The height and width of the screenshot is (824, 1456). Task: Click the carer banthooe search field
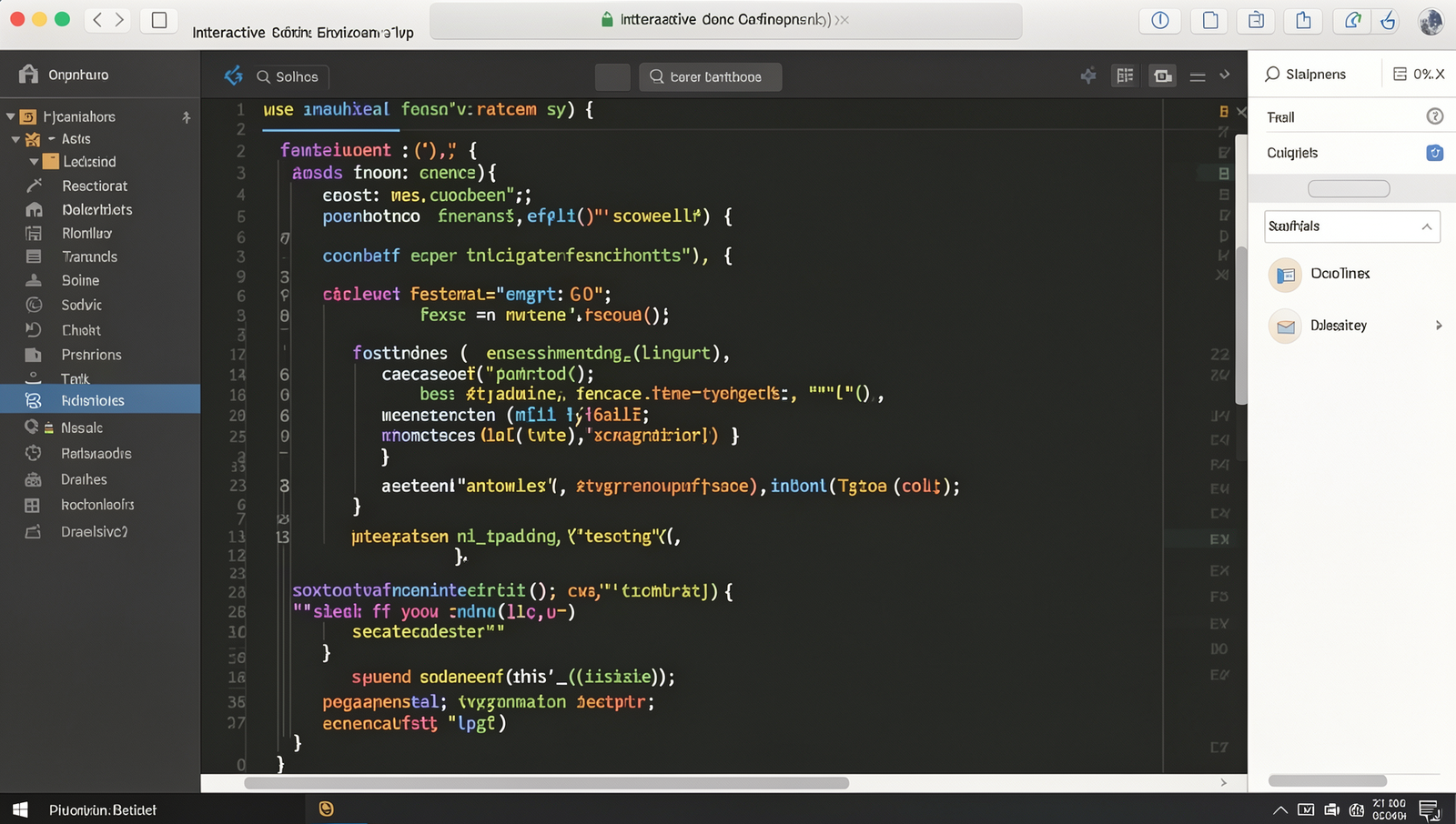[711, 76]
